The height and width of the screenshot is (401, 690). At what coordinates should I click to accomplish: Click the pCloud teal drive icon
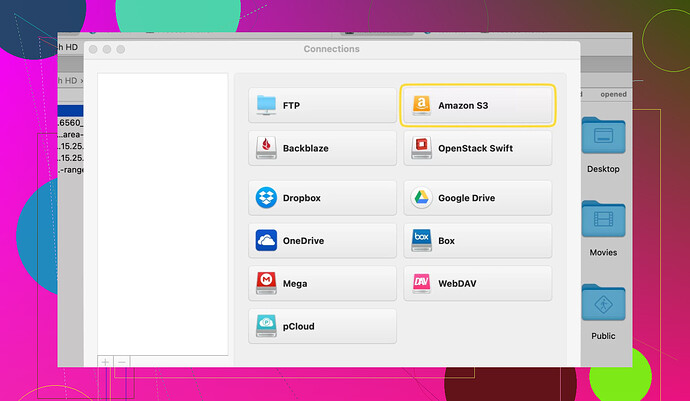(266, 326)
